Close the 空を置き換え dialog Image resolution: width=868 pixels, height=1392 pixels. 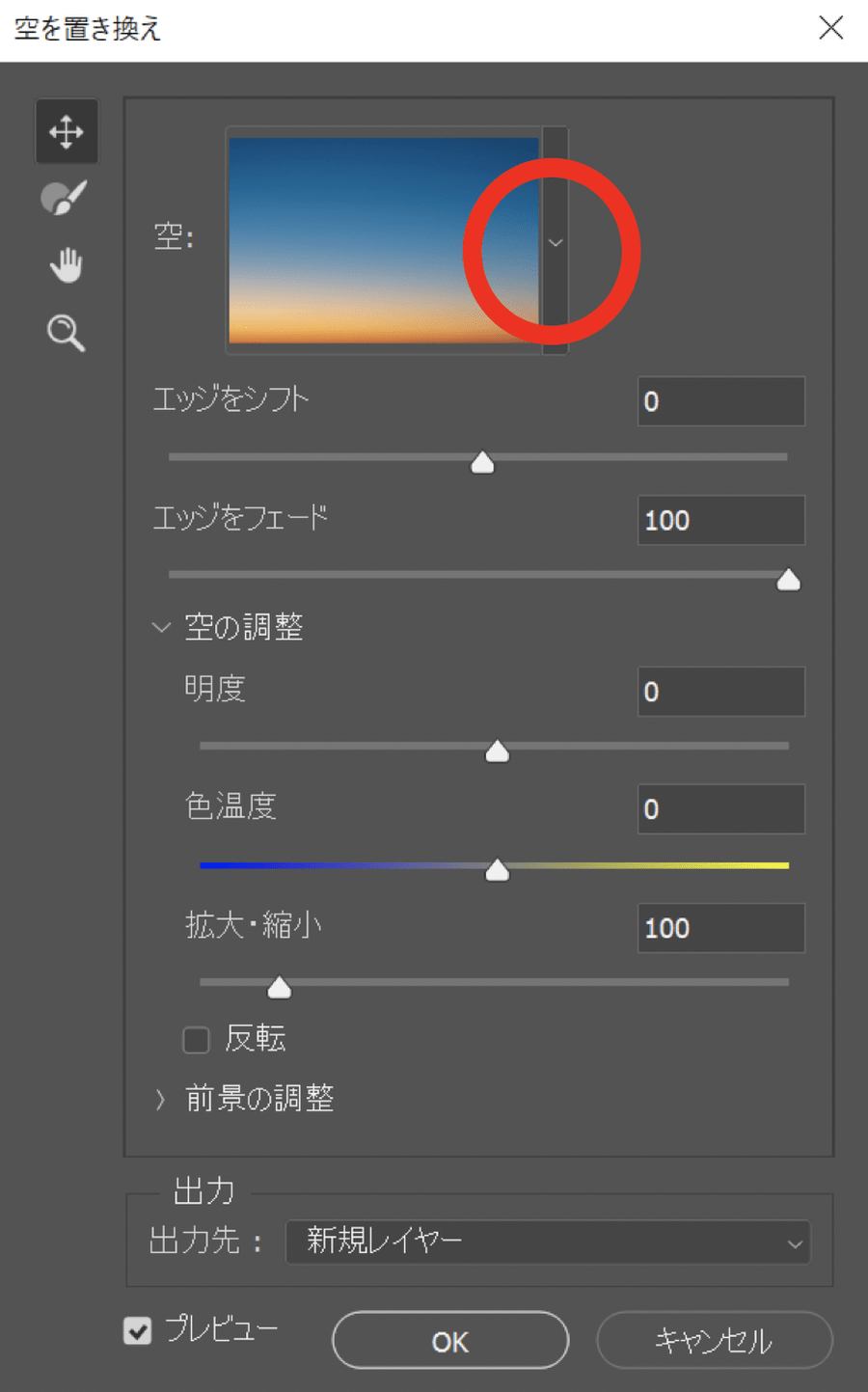[830, 28]
